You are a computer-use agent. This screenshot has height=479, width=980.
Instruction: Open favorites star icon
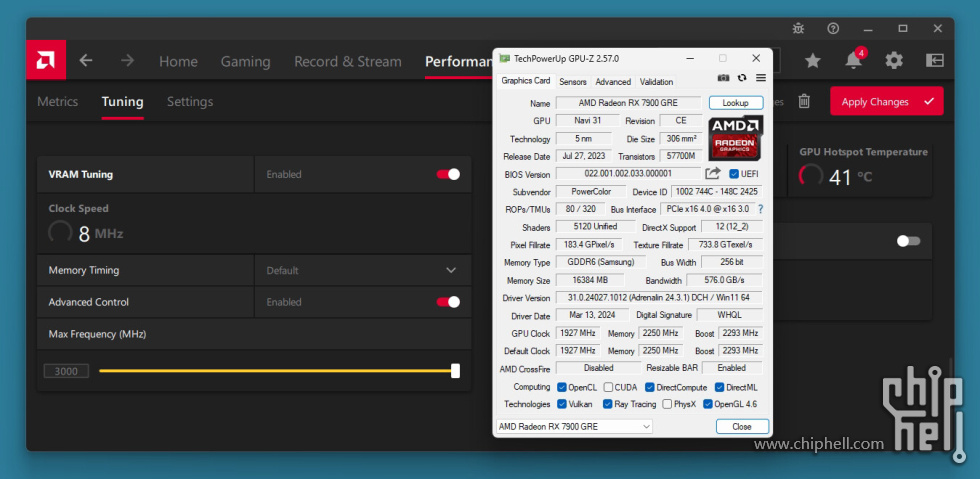point(812,61)
